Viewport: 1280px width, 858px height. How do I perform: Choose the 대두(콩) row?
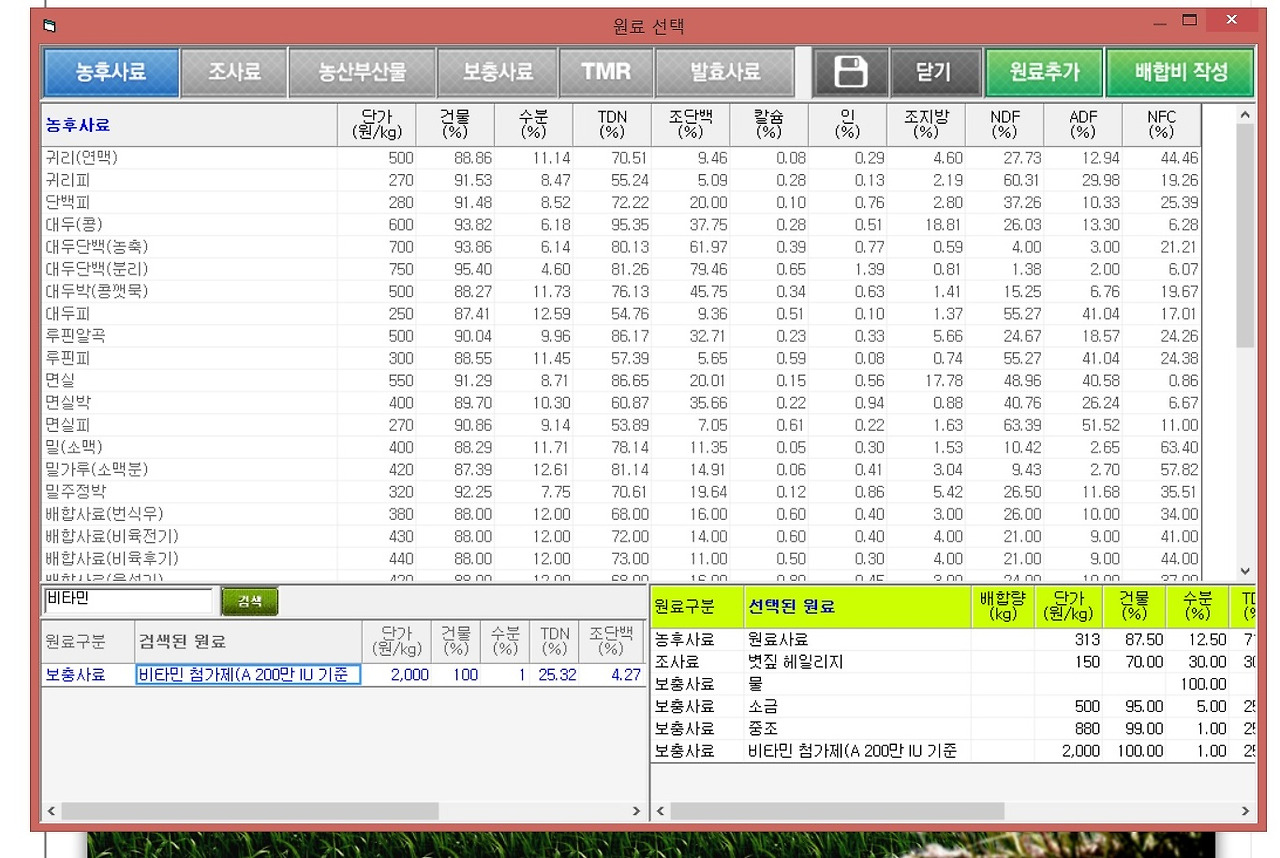pos(620,225)
